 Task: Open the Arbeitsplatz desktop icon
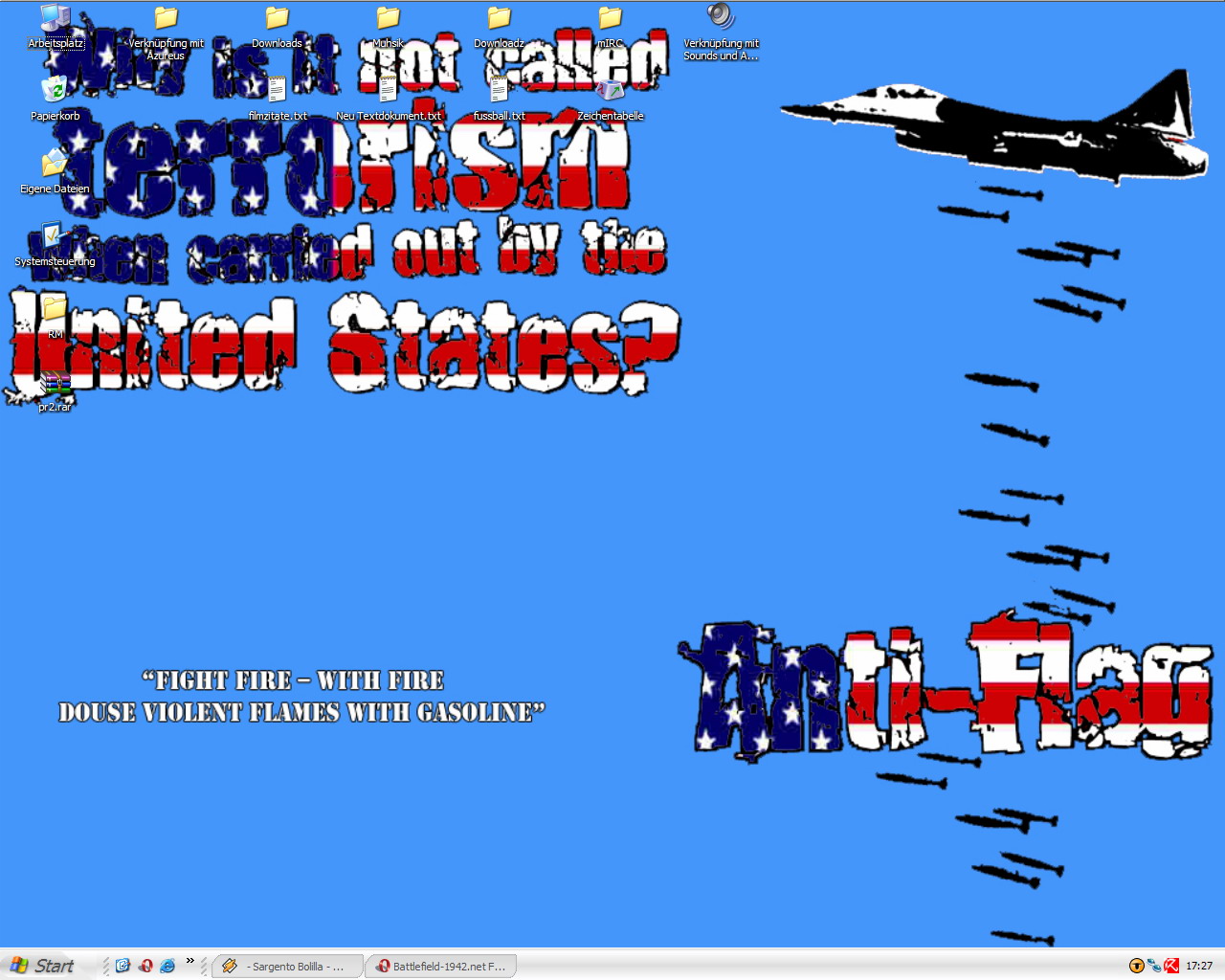pos(56,27)
